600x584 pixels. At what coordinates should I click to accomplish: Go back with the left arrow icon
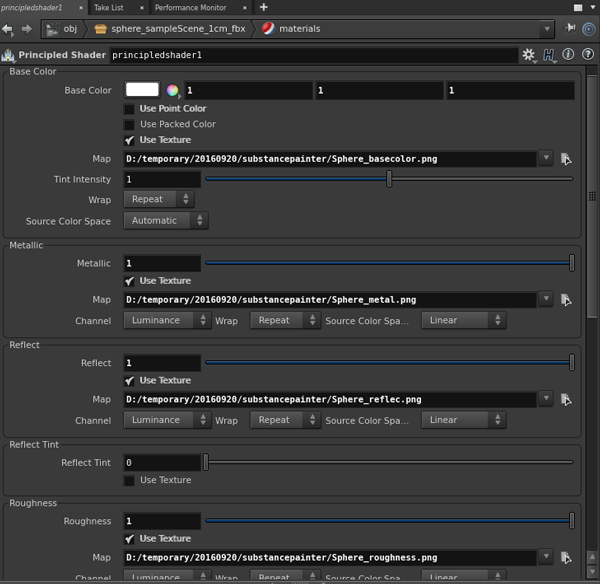coord(8,29)
